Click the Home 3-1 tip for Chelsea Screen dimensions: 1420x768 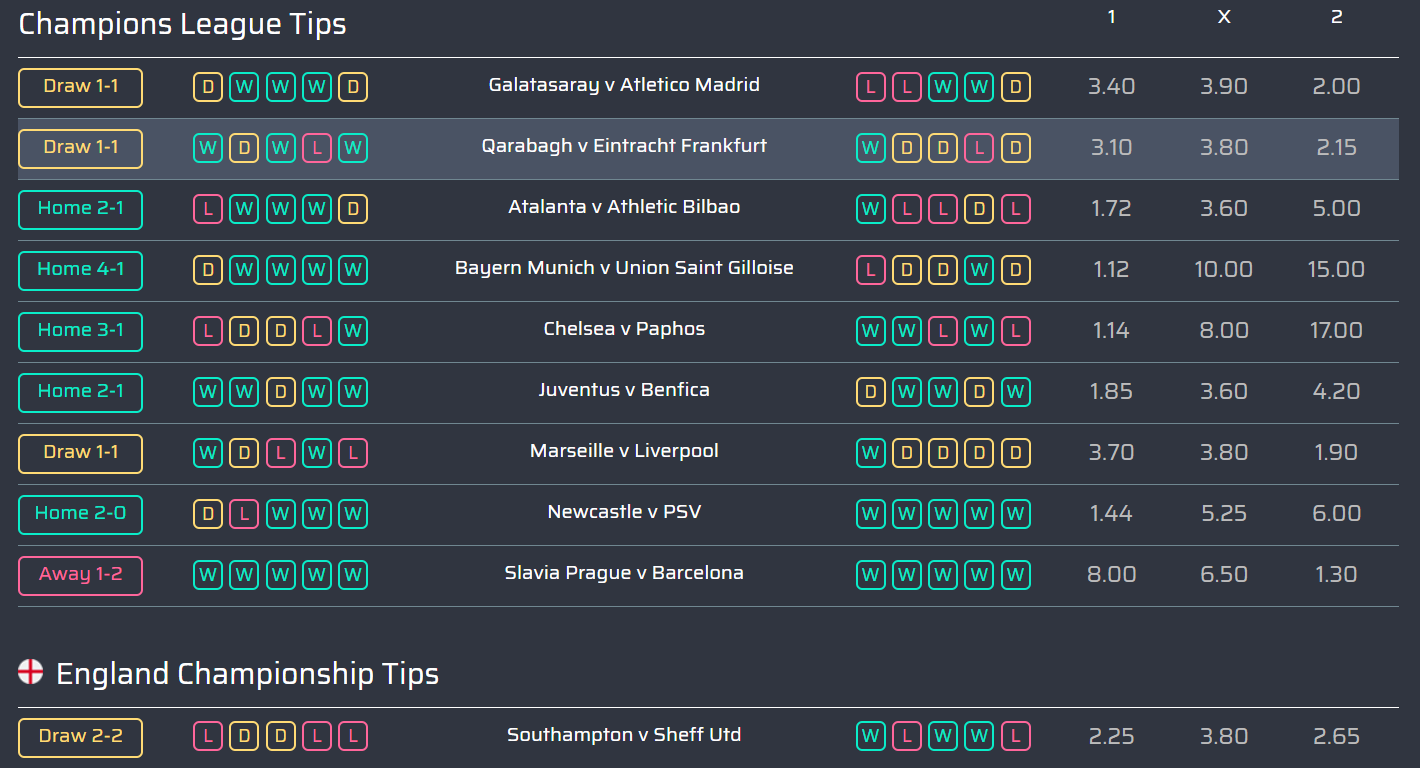pyautogui.click(x=81, y=331)
